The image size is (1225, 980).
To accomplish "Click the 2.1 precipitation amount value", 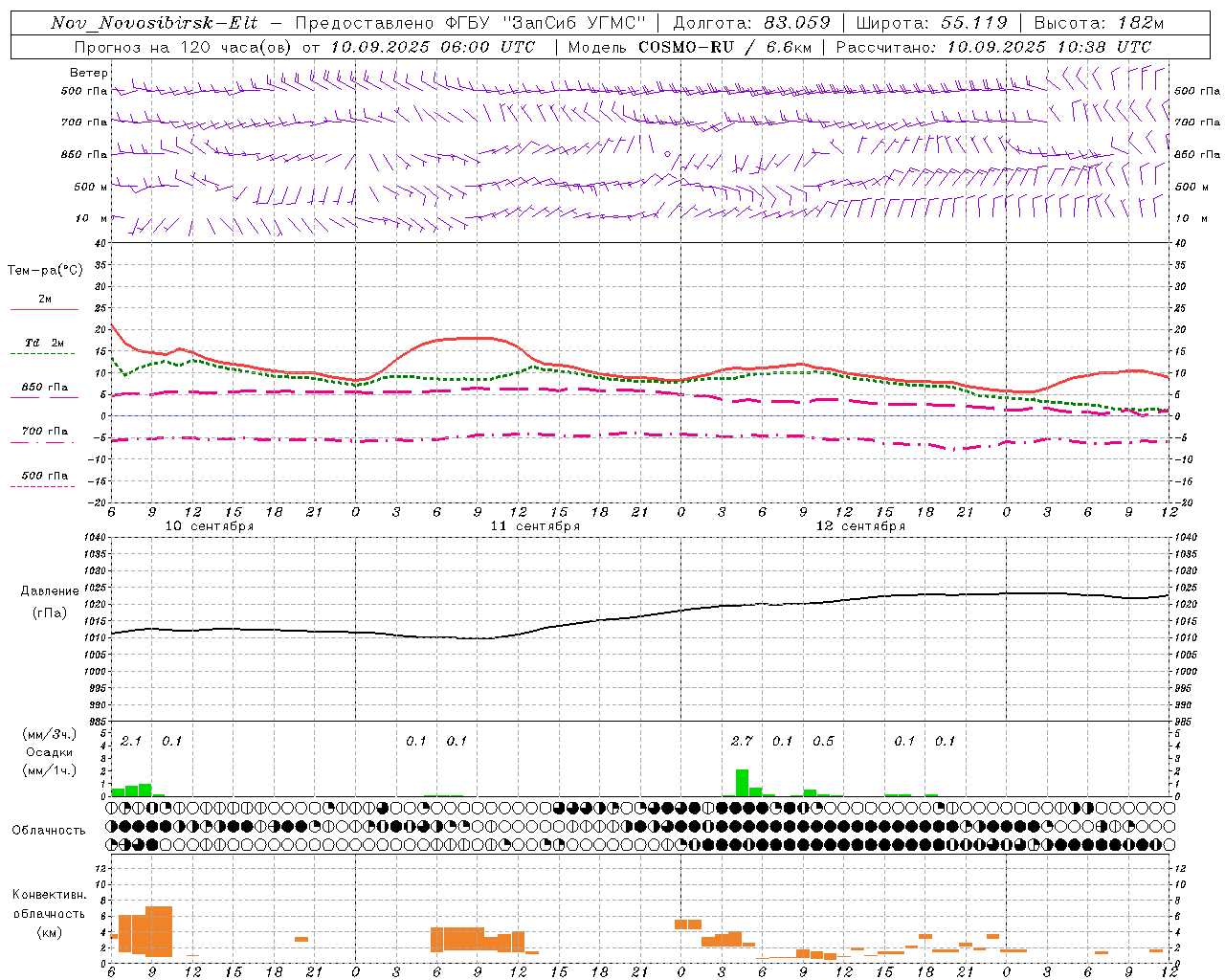I will tap(131, 742).
